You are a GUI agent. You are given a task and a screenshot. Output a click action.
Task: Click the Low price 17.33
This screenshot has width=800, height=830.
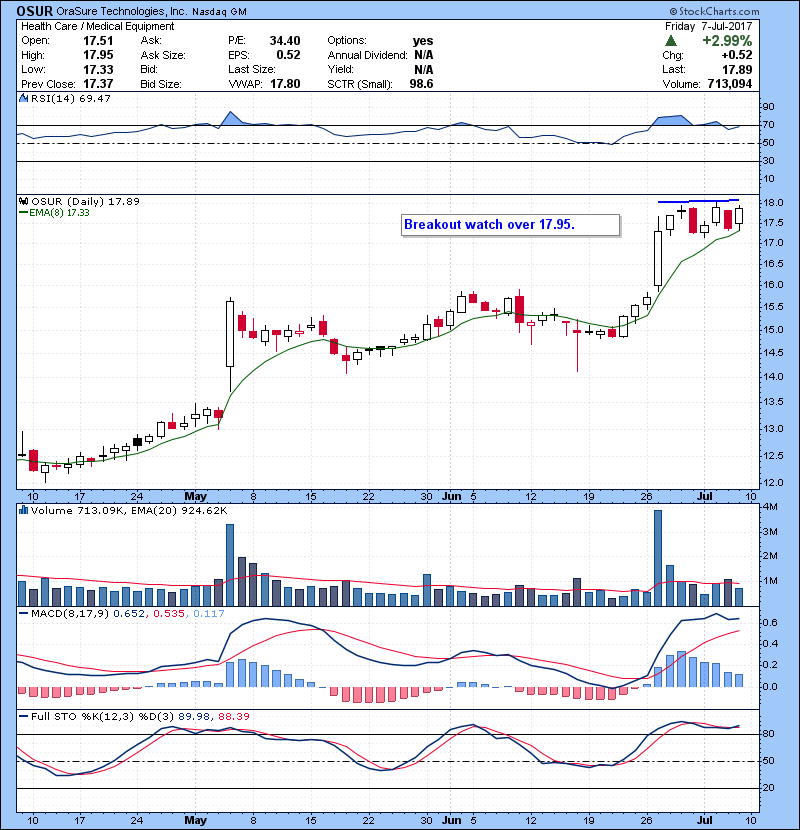98,69
